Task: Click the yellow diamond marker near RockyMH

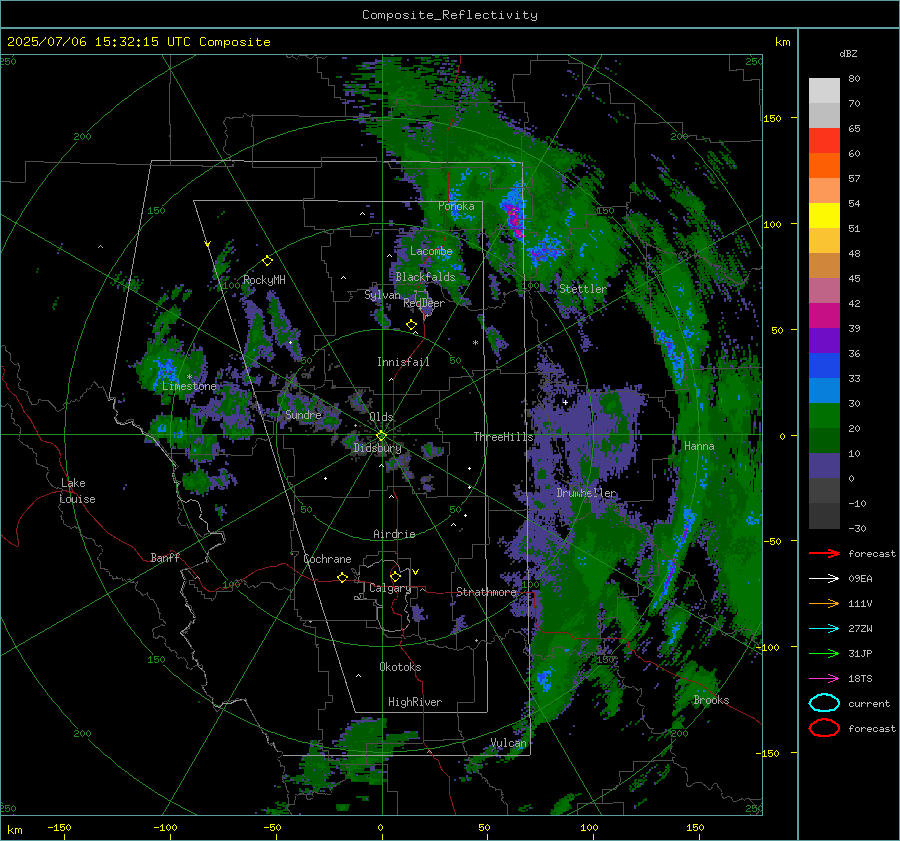Action: (x=267, y=261)
